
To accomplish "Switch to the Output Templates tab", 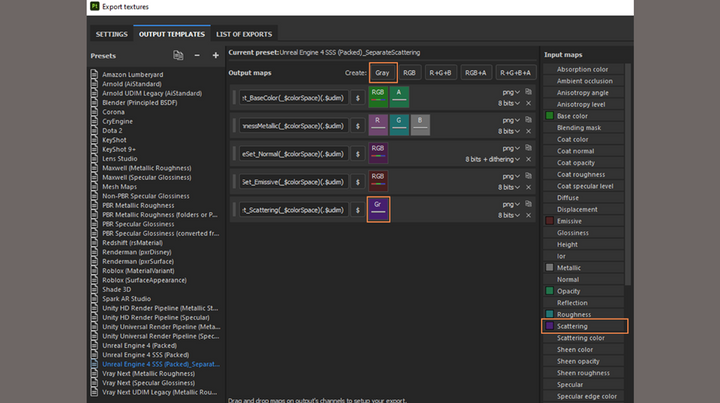I will [x=172, y=34].
